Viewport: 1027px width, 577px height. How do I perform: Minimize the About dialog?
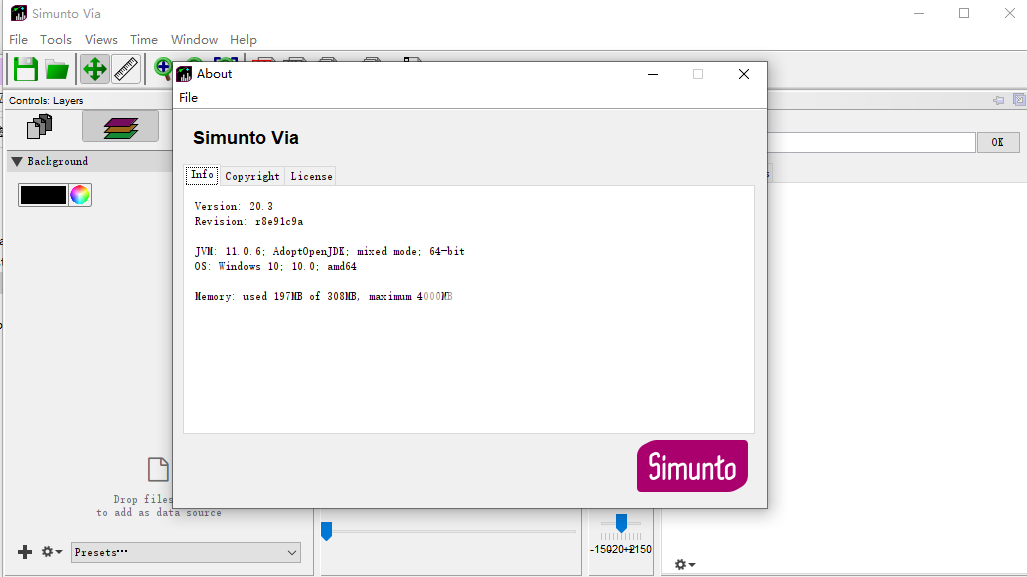(x=653, y=74)
